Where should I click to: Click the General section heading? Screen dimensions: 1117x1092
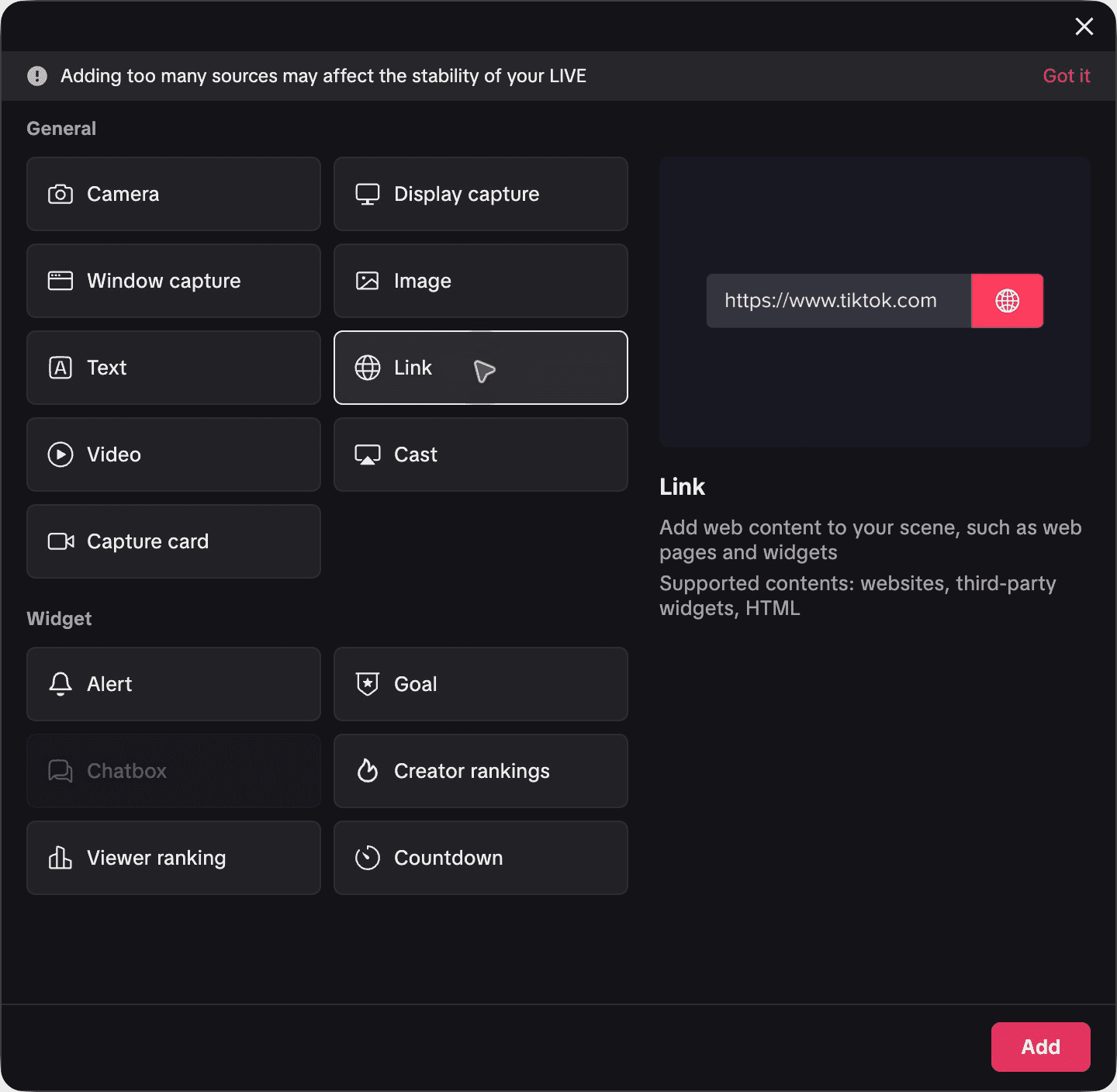click(x=61, y=129)
